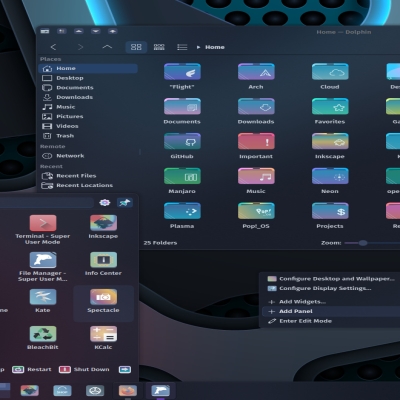Open Documents in Places sidebar
The image size is (400, 400).
tap(88, 88)
